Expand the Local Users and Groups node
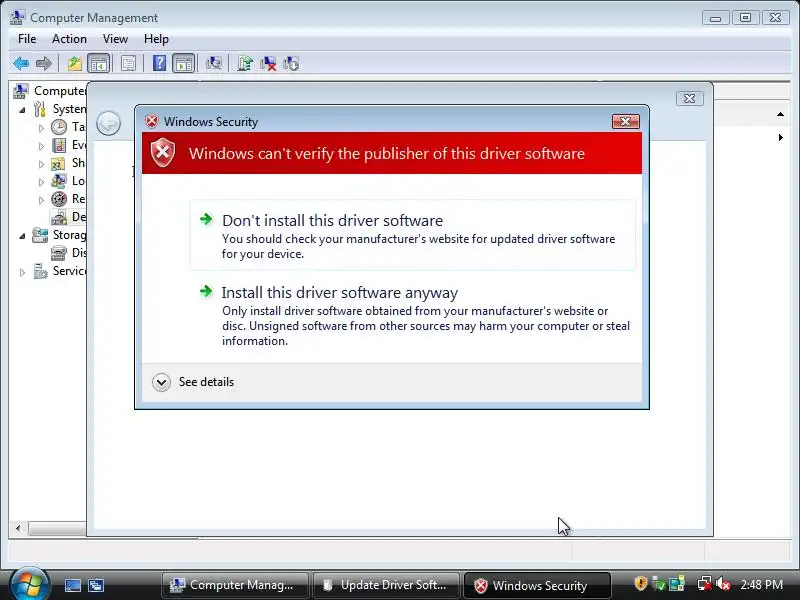This screenshot has width=800, height=600. (x=41, y=182)
